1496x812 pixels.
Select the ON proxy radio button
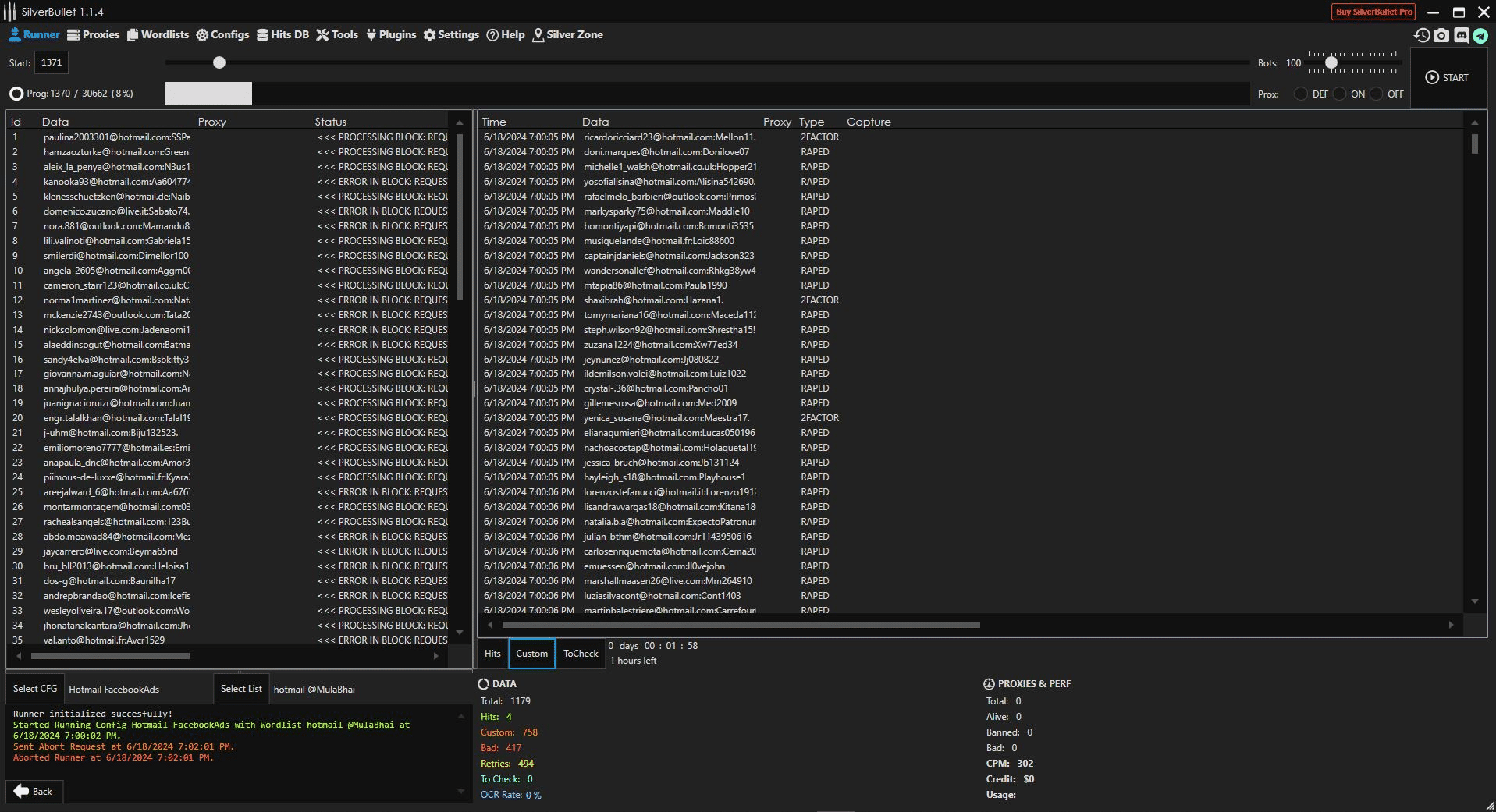coord(1340,94)
